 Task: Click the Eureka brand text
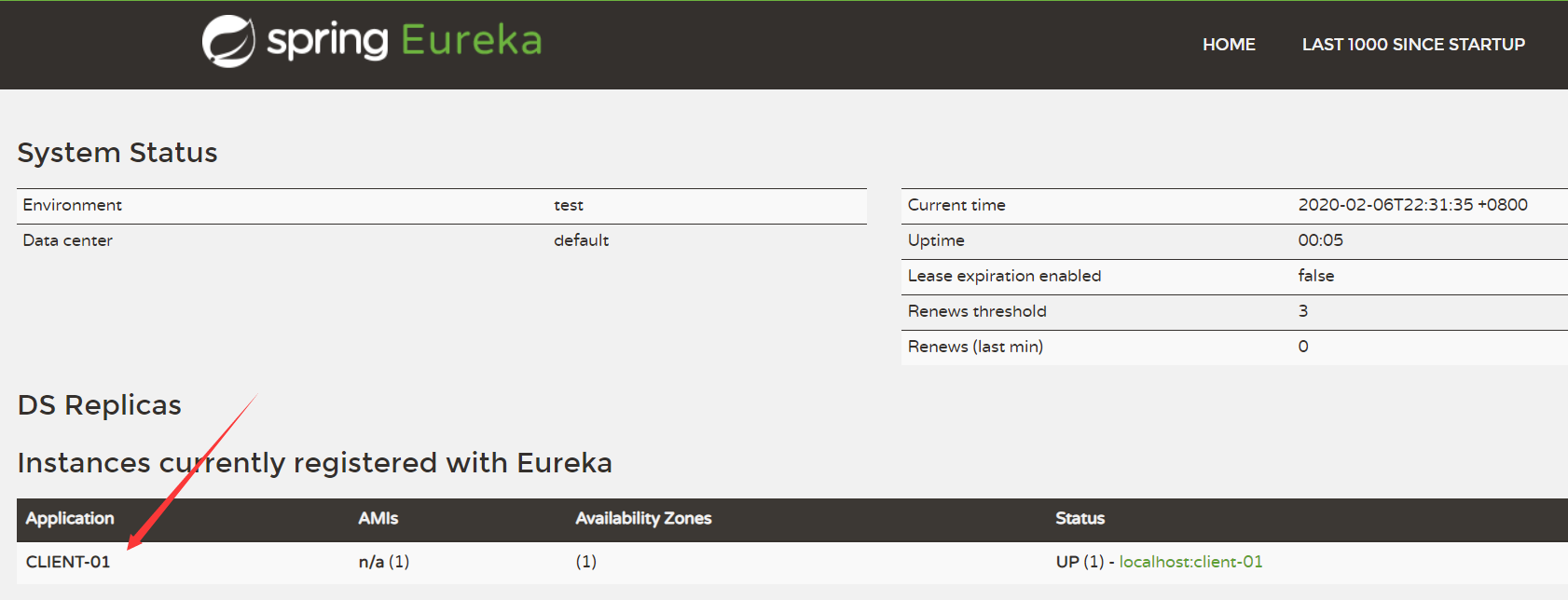(471, 41)
